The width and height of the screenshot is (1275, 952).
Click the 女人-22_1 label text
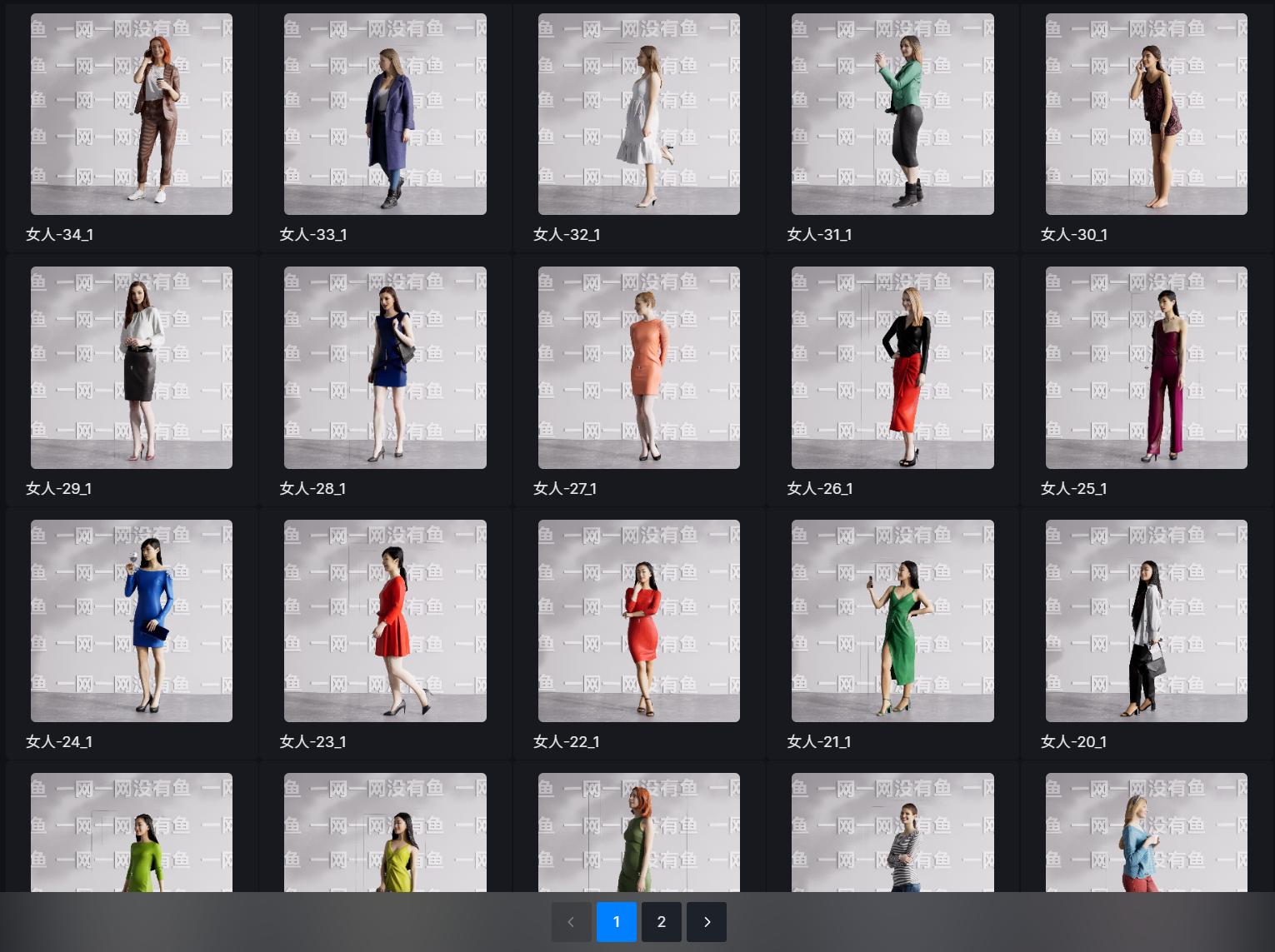click(x=567, y=741)
